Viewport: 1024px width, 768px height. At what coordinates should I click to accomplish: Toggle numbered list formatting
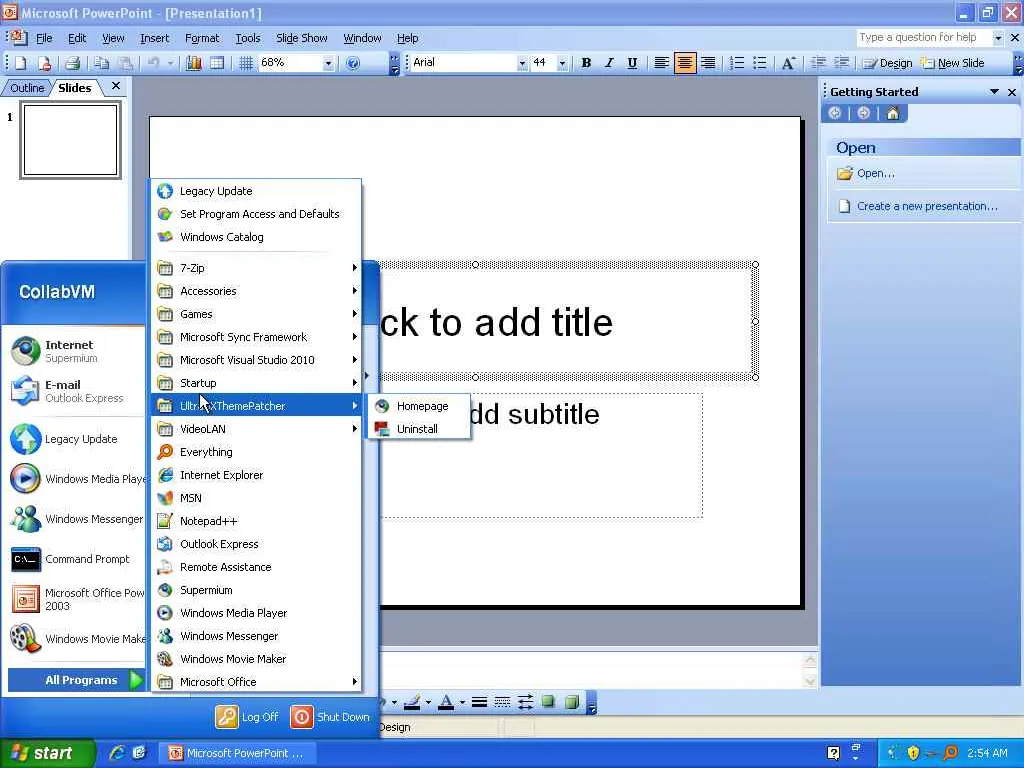point(737,63)
